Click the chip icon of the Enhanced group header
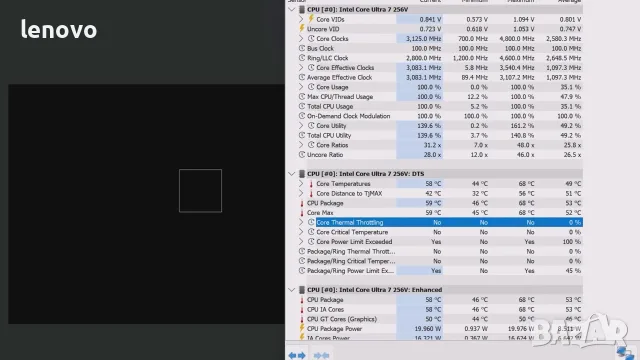Screen dimensions: 640x360 coord(302,290)
